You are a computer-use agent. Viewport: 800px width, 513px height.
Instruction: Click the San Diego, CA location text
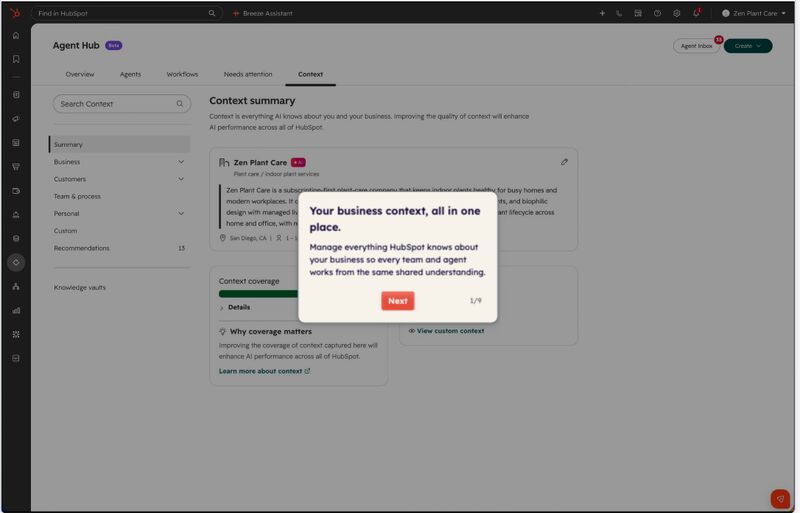coord(248,238)
